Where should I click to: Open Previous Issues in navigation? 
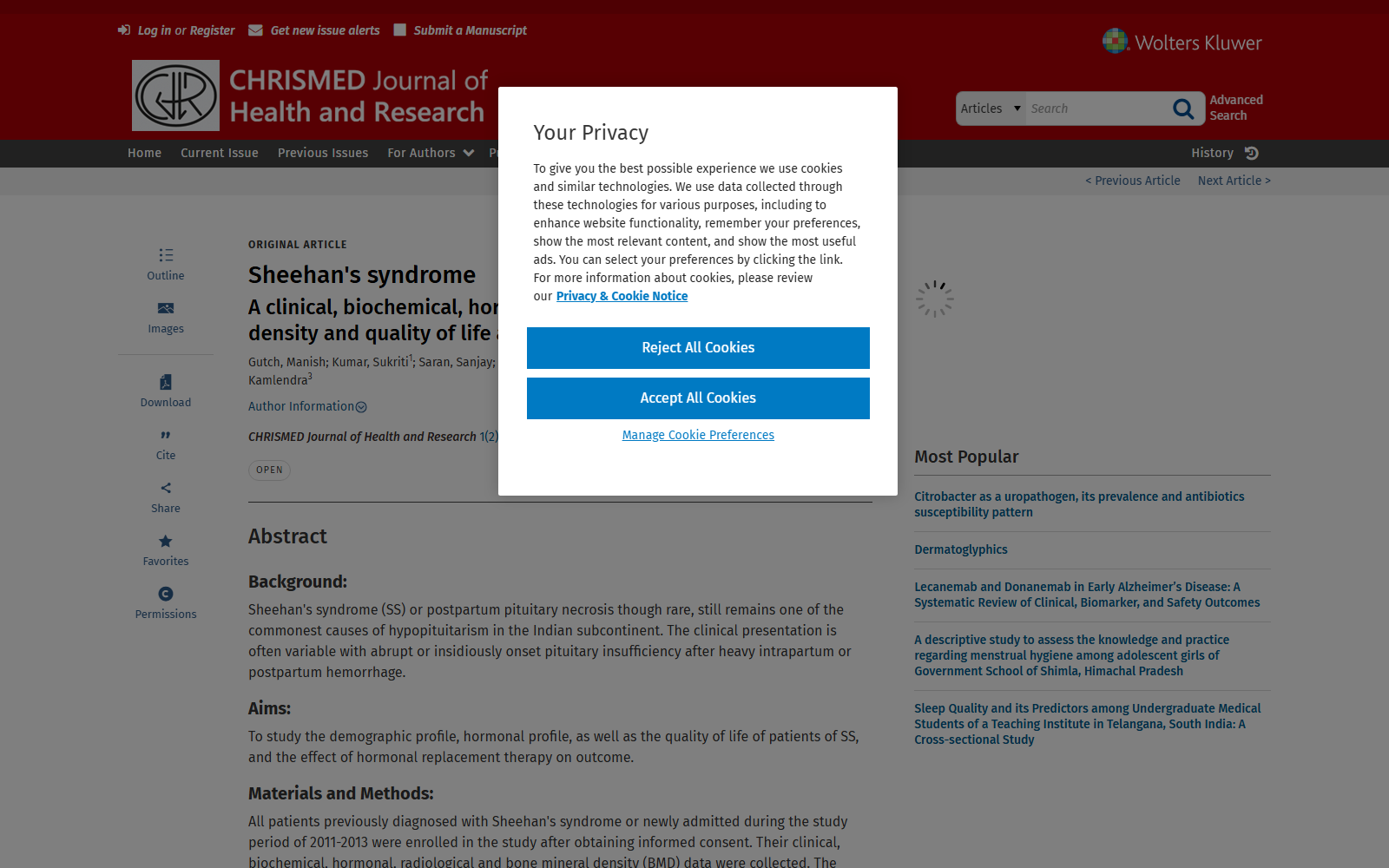point(323,153)
